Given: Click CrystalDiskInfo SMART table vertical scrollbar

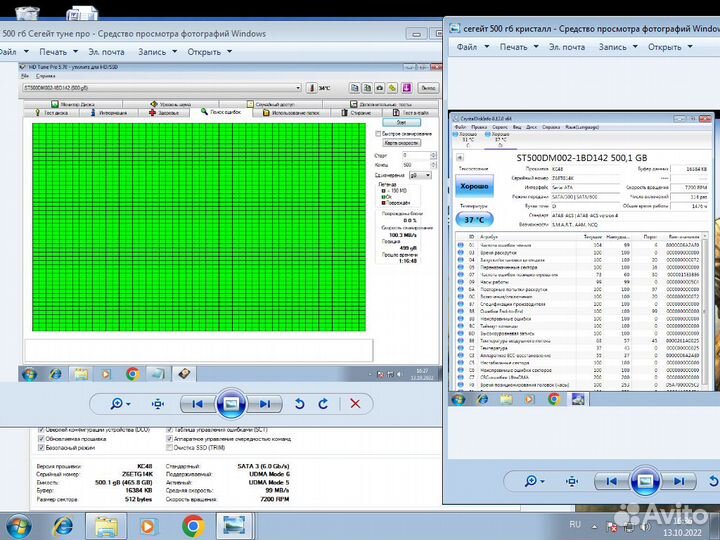Looking at the screenshot, I should [x=706, y=311].
